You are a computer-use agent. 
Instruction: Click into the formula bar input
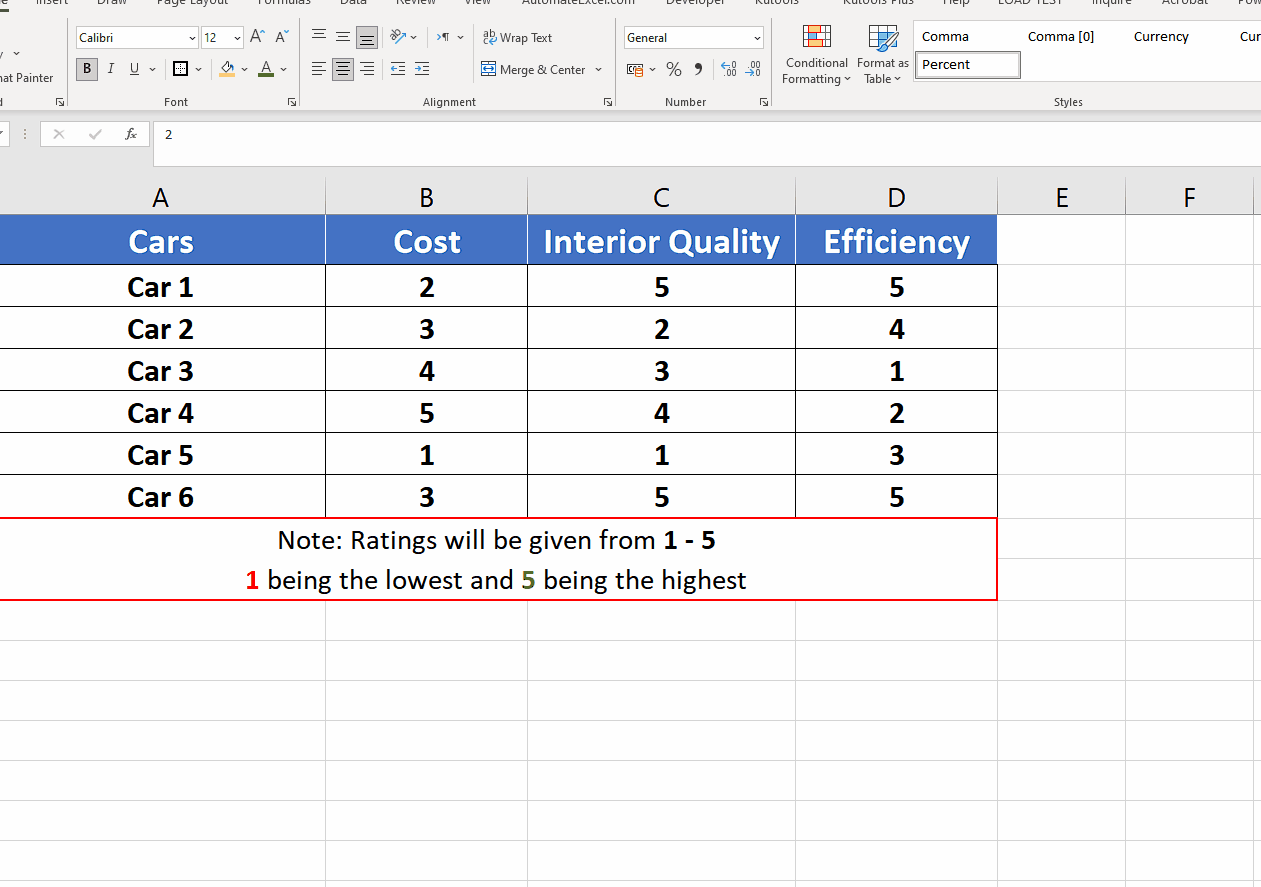pos(707,144)
